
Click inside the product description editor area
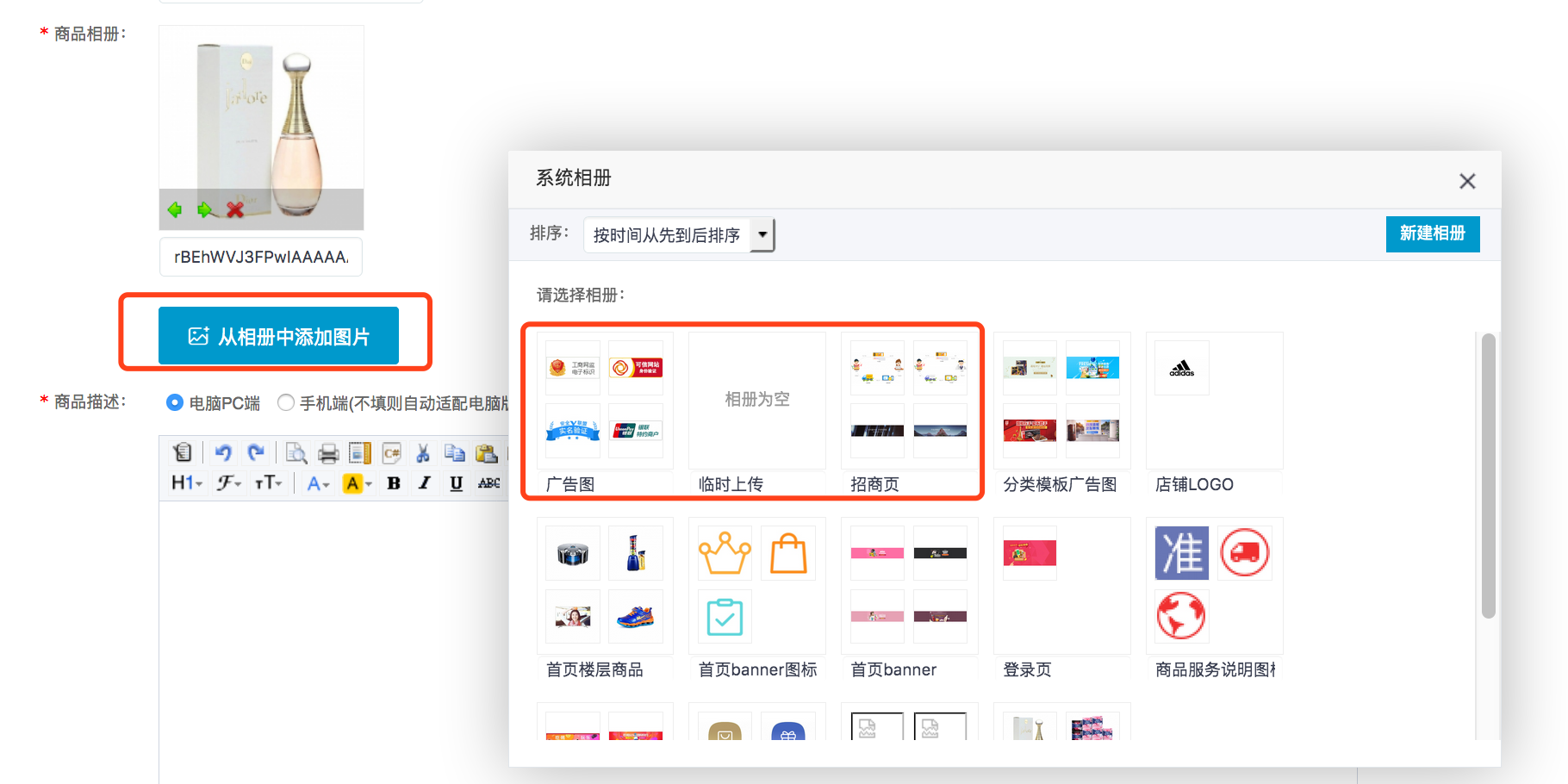[333, 642]
